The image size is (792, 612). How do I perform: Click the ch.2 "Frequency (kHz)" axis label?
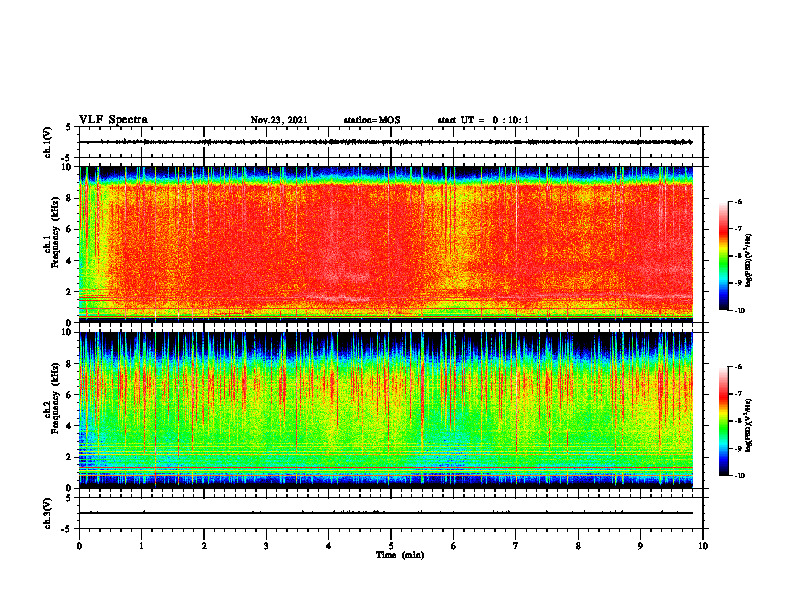click(55, 397)
